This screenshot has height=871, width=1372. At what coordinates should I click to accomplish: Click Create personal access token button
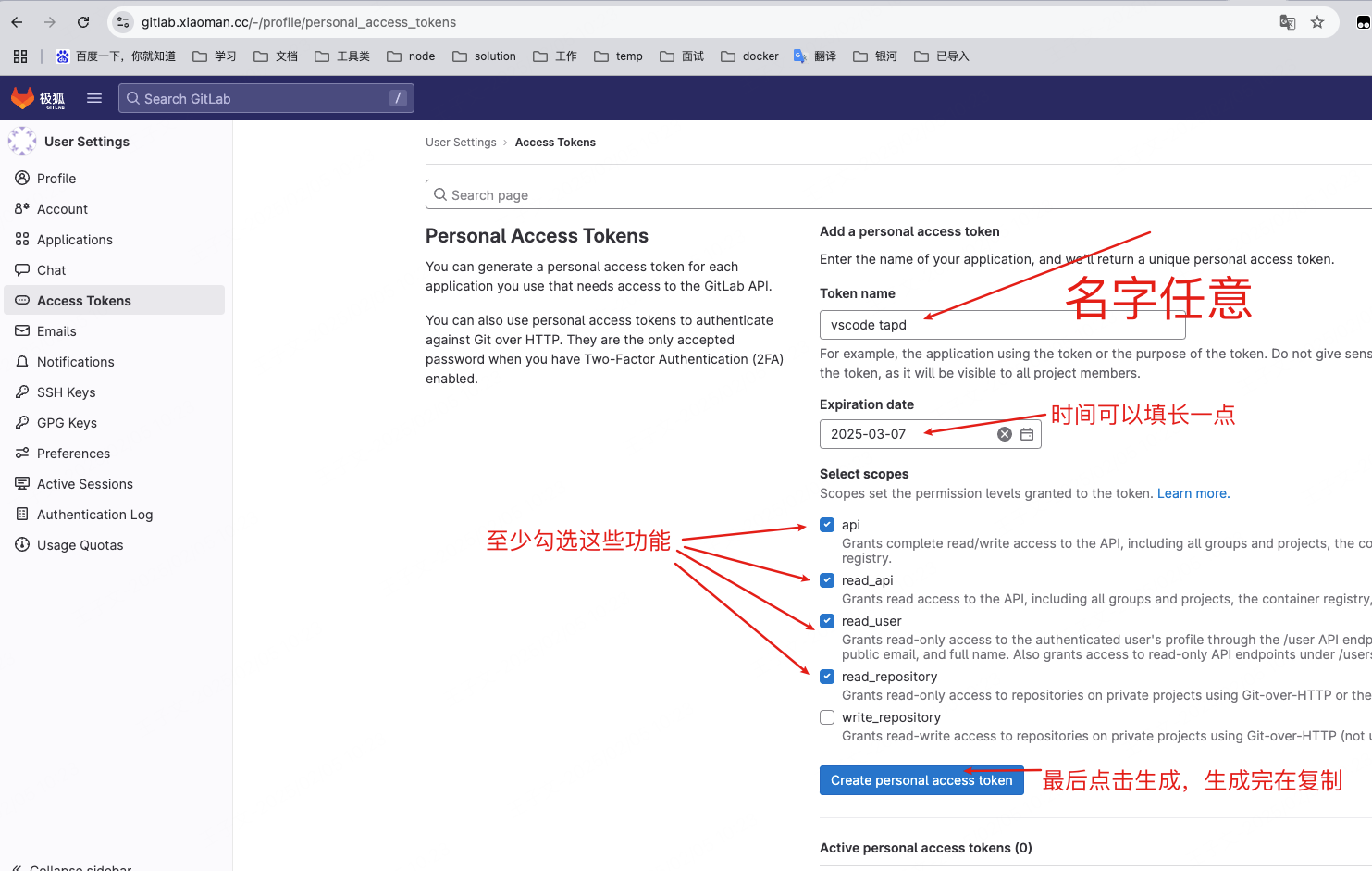click(x=921, y=780)
